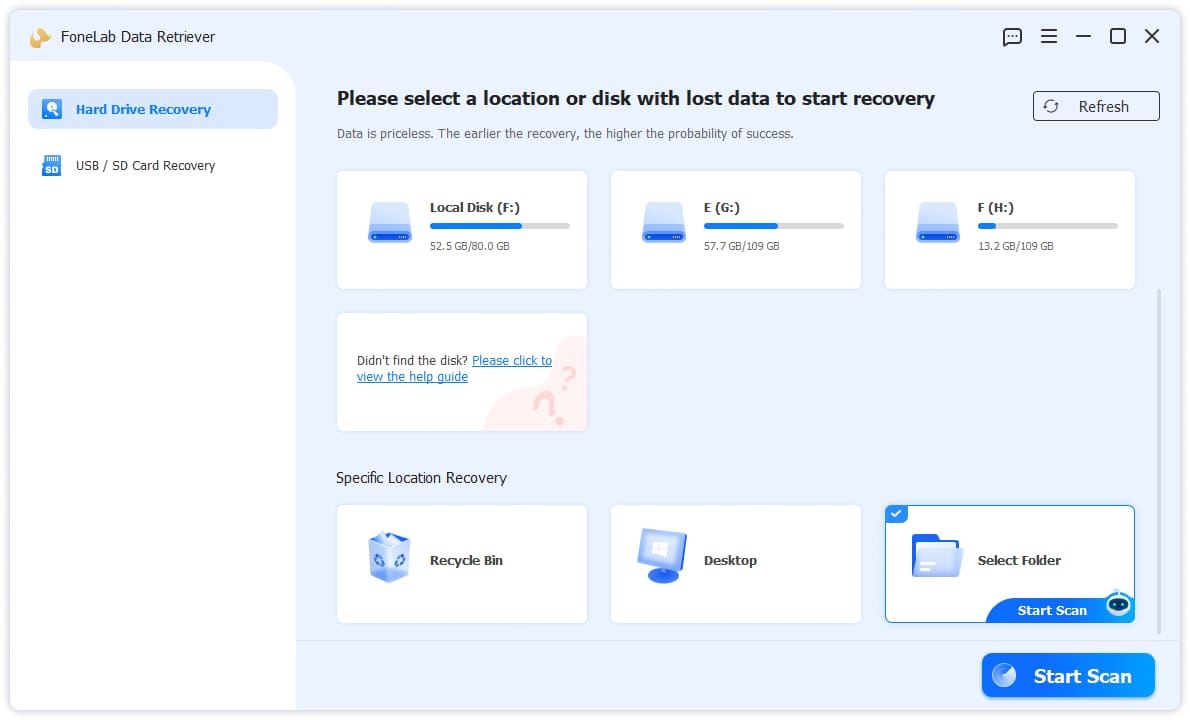The width and height of the screenshot is (1190, 720).
Task: Select the Recycle Bin icon
Action: click(x=389, y=558)
